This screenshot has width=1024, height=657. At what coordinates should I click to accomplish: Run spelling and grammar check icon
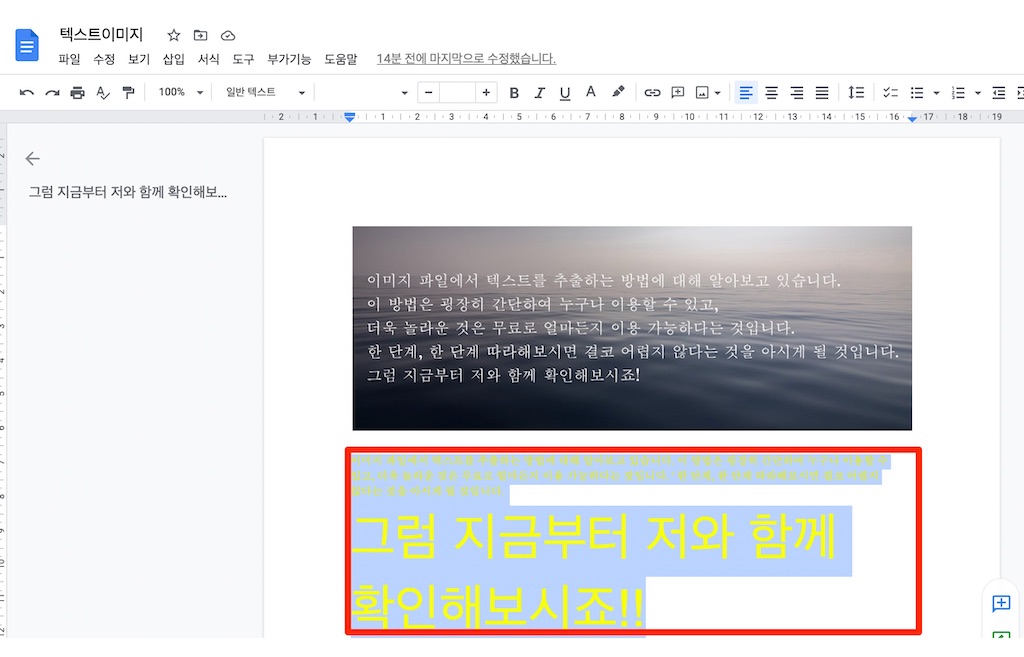[x=102, y=92]
